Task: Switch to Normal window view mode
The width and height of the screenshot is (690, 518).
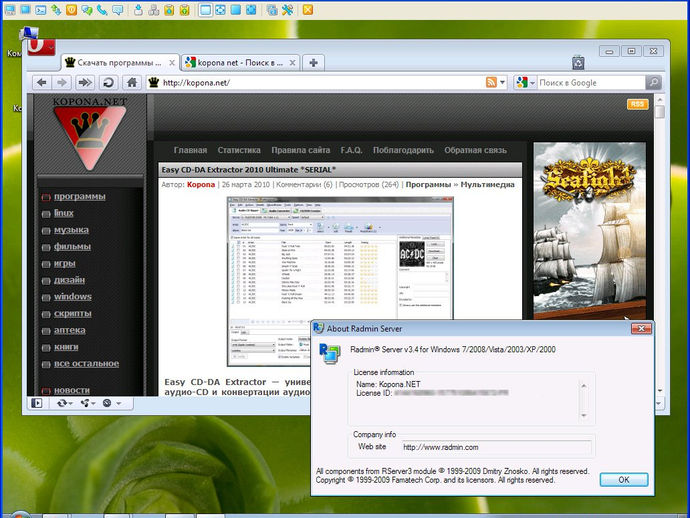Action: click(206, 10)
